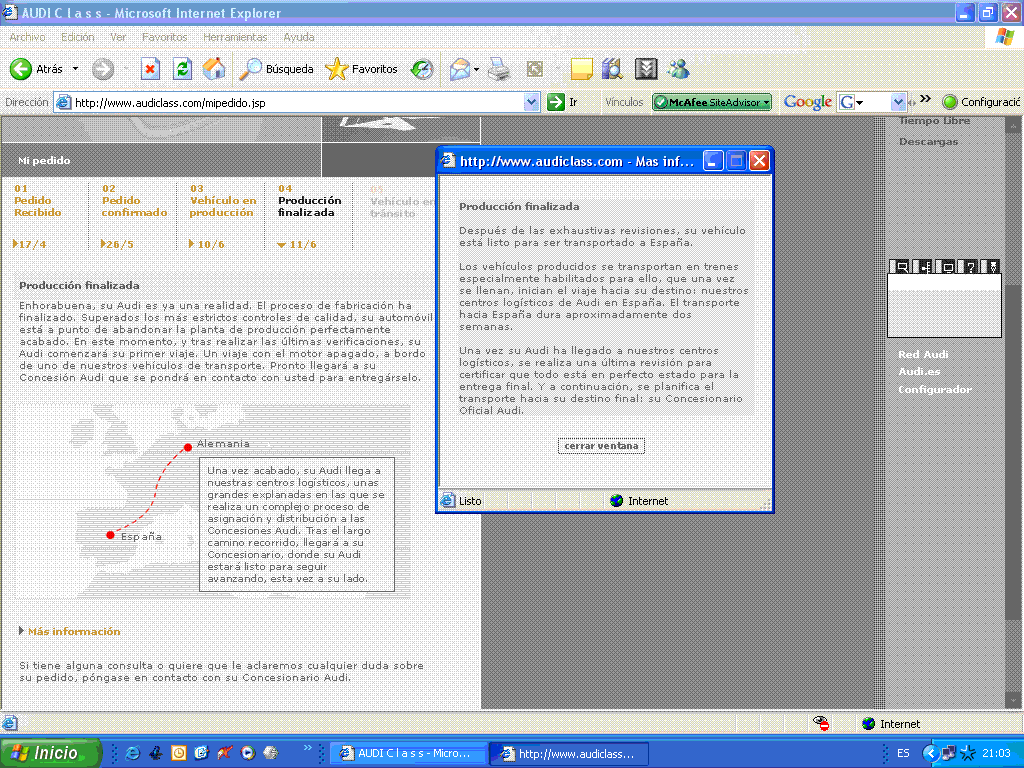Screen dimensions: 1024x768
Task: Select step 03 Vehículo en producción
Action: tap(223, 200)
